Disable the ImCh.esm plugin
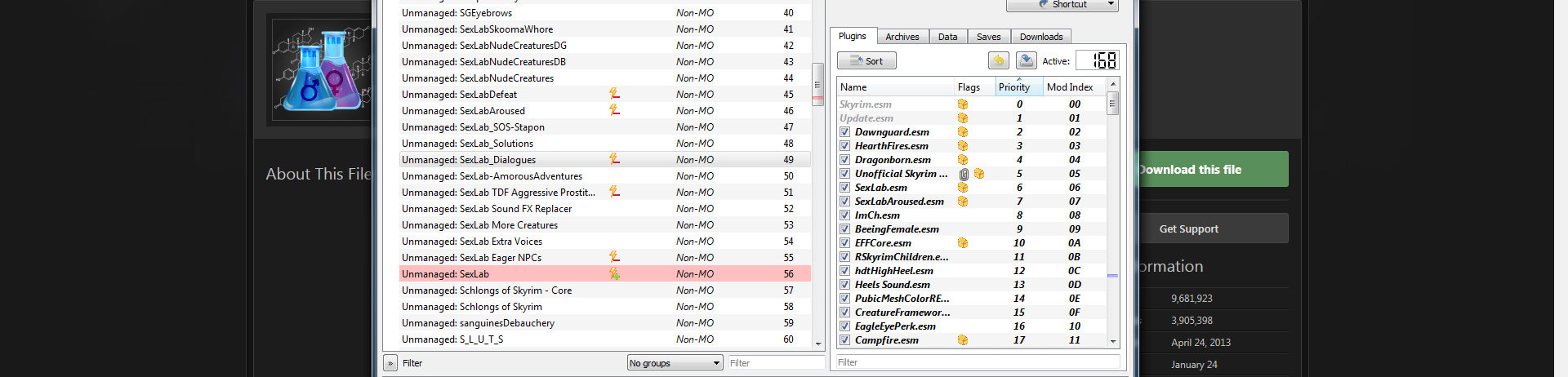 pyautogui.click(x=845, y=215)
